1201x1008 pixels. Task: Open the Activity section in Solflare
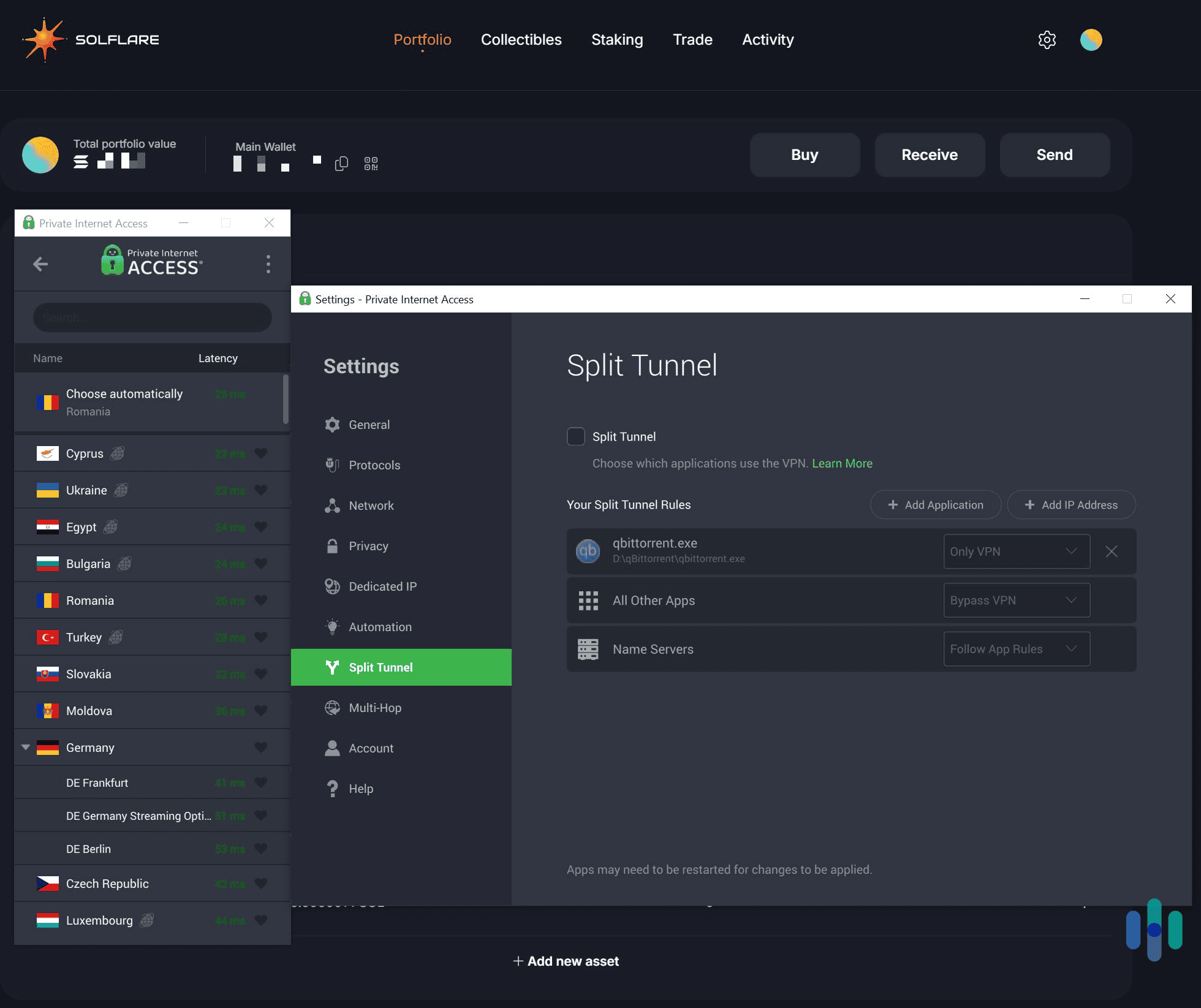768,39
